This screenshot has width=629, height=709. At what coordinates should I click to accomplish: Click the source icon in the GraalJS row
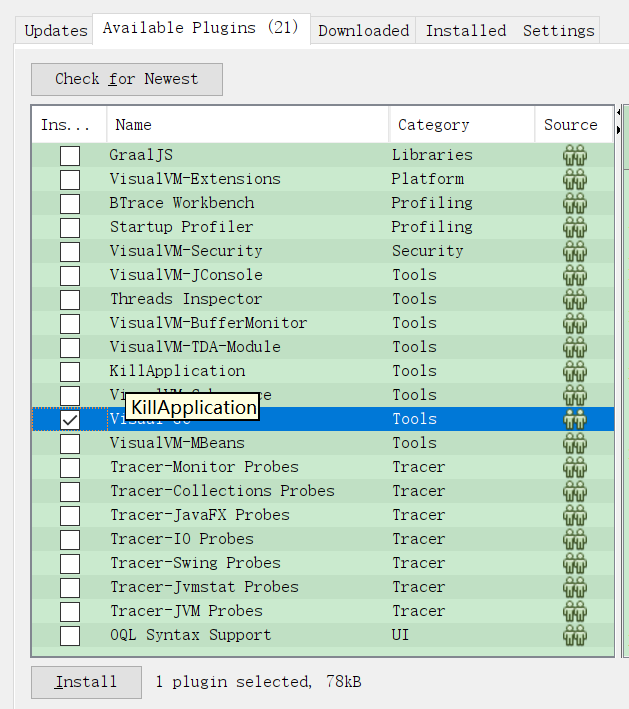point(575,155)
